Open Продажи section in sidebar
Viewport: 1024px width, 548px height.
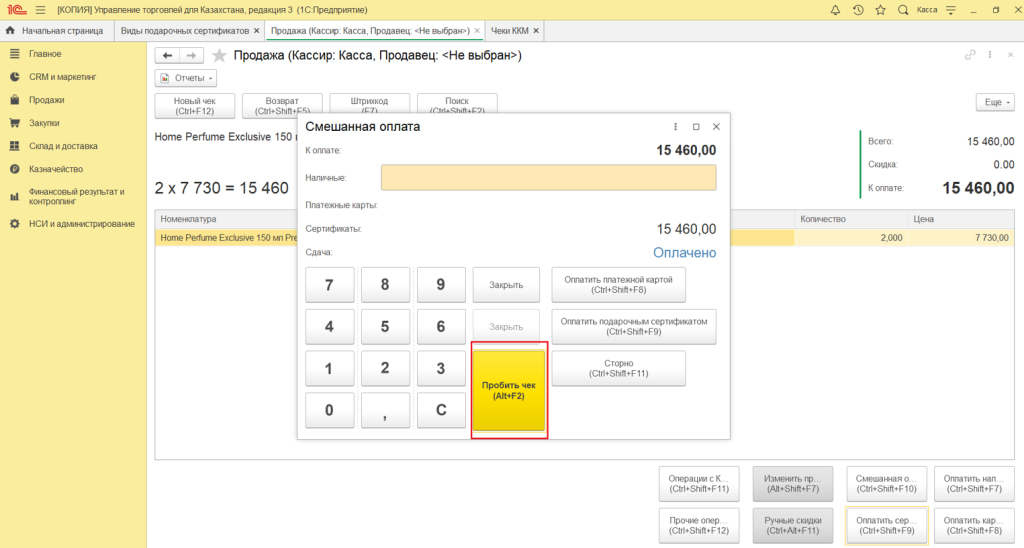click(x=46, y=100)
